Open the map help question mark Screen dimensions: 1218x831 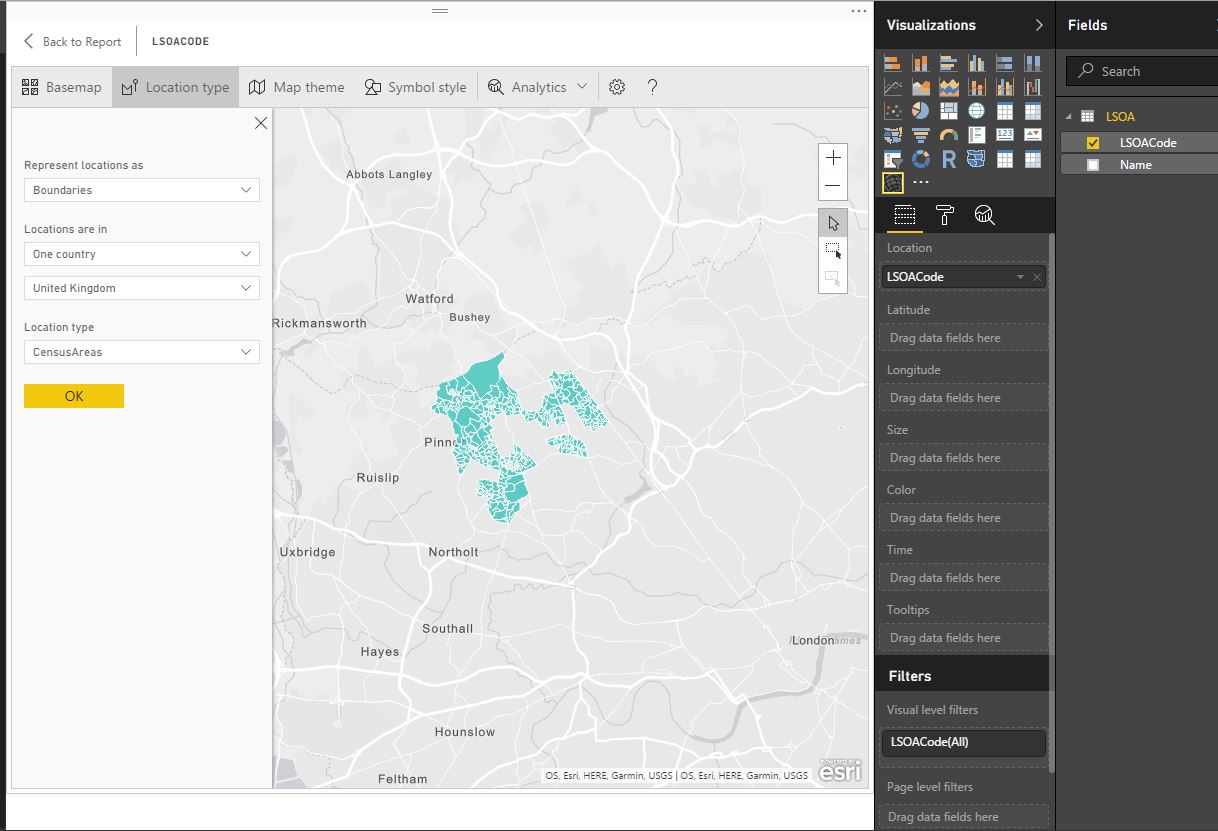652,87
